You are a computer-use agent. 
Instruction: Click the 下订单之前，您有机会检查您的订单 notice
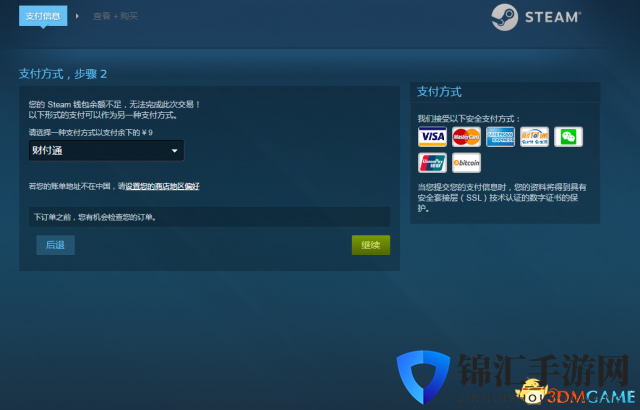(x=209, y=217)
